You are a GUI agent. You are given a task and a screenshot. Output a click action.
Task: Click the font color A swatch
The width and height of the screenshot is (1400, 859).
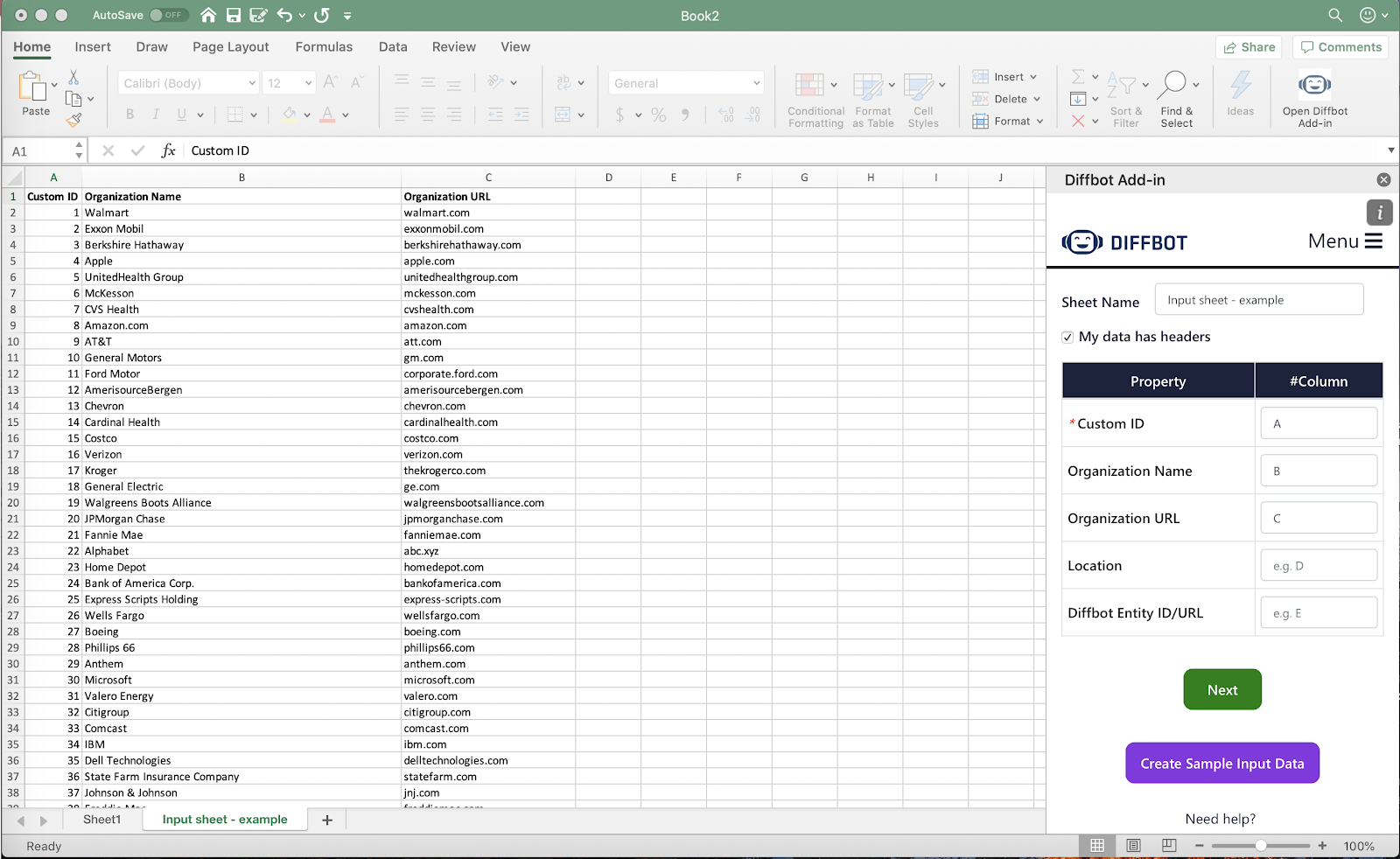point(327,115)
